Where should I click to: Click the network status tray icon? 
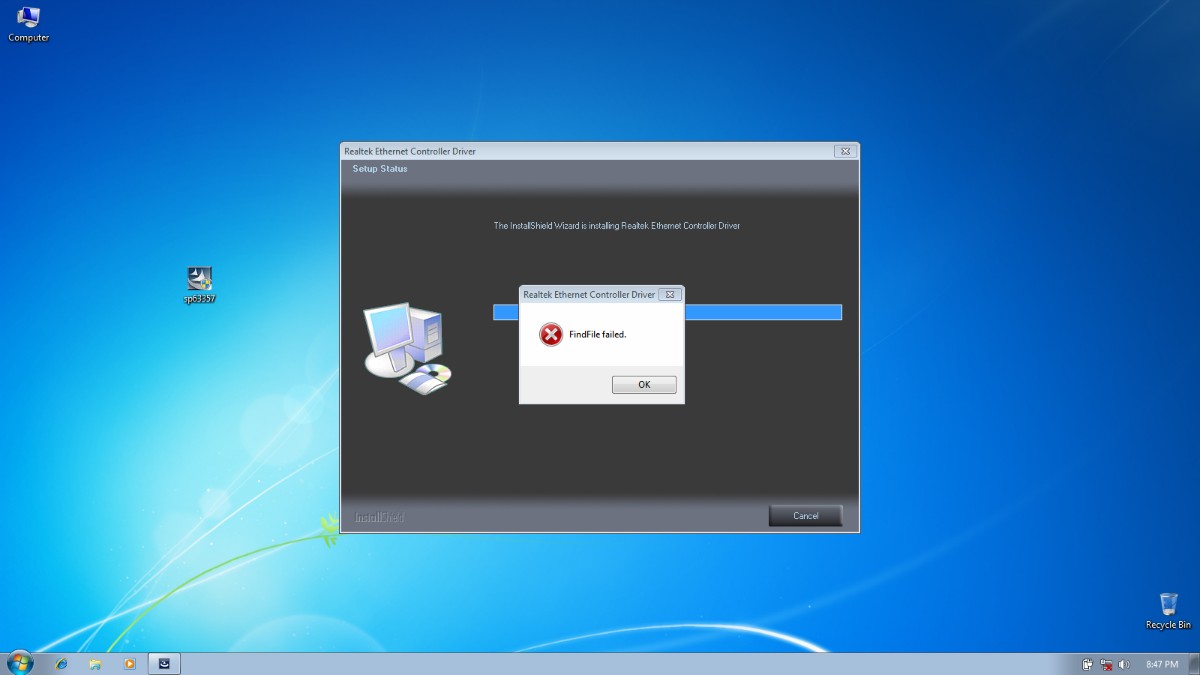1106,664
